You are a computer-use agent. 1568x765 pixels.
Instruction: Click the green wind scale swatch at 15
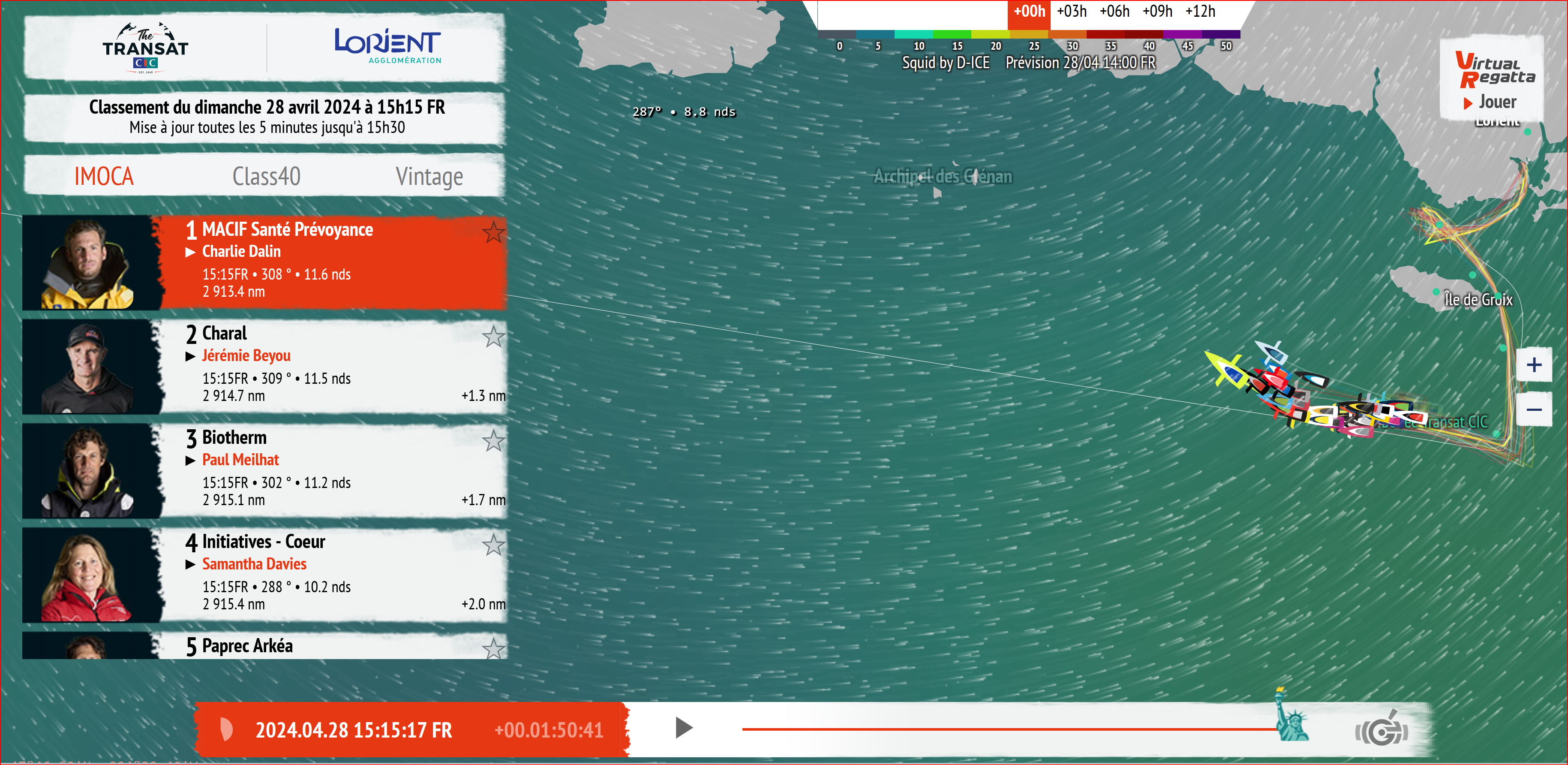coord(952,34)
